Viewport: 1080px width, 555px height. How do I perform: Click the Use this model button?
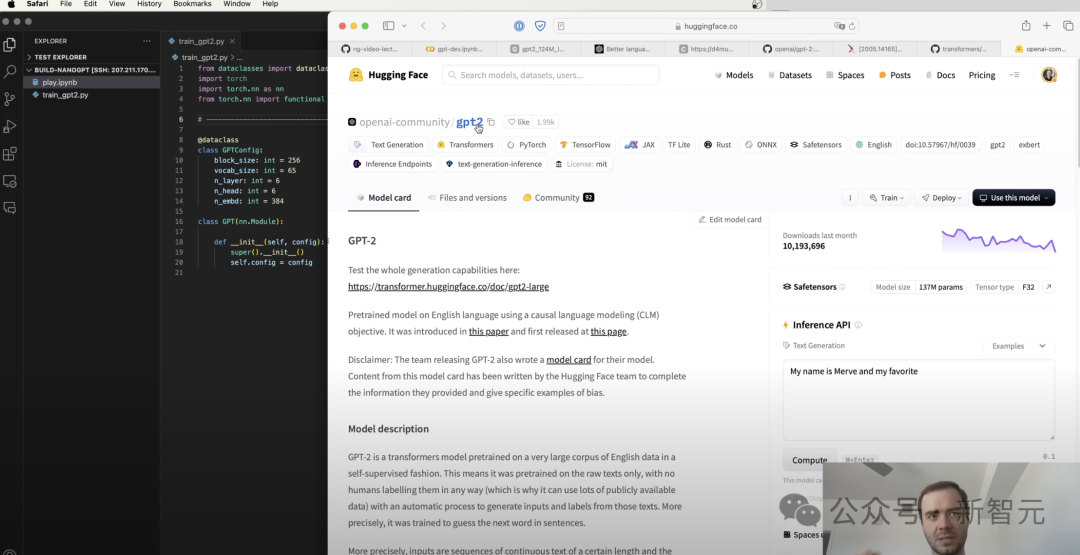1013,198
